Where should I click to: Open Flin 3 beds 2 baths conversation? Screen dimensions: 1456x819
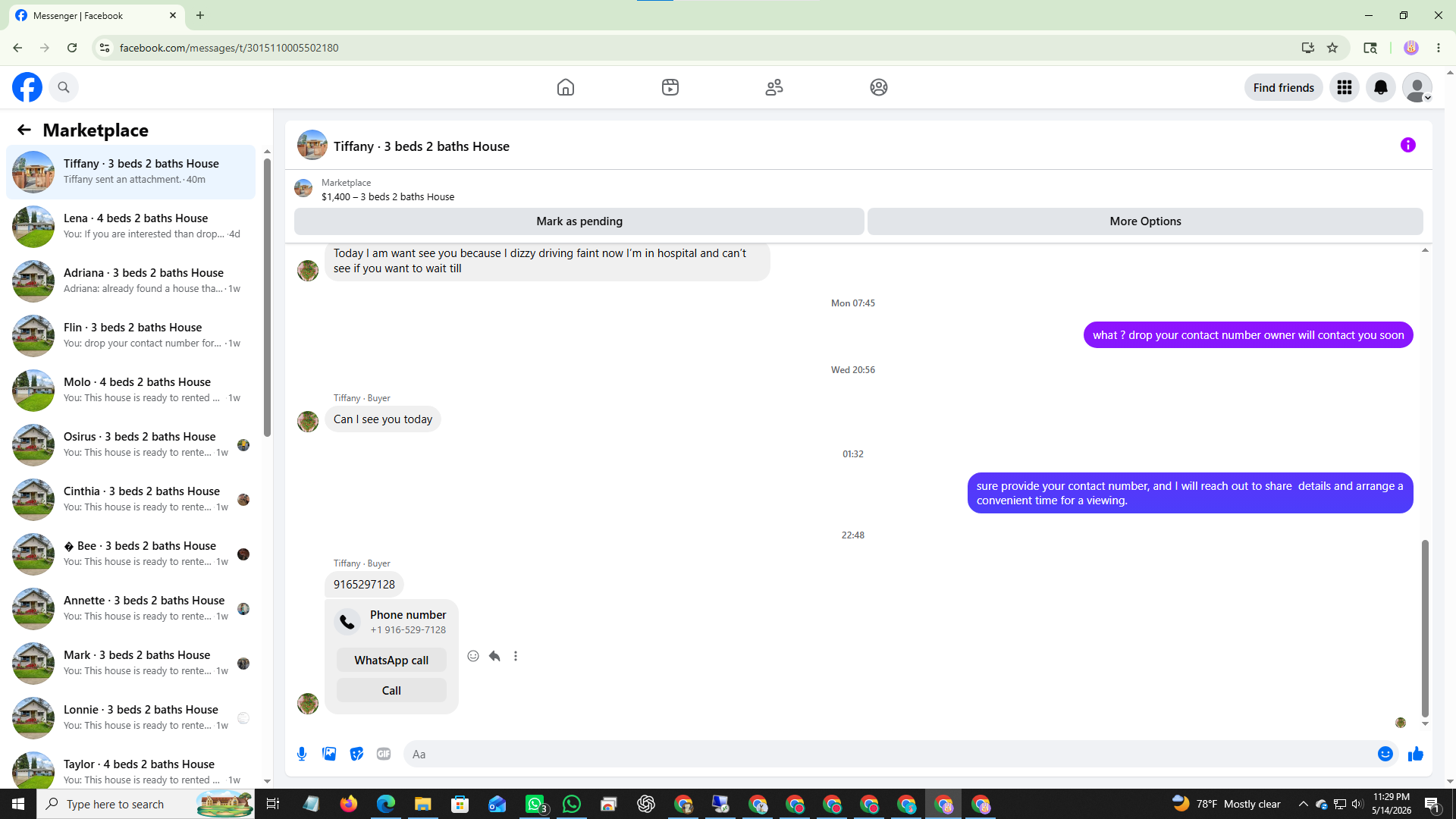tap(131, 335)
